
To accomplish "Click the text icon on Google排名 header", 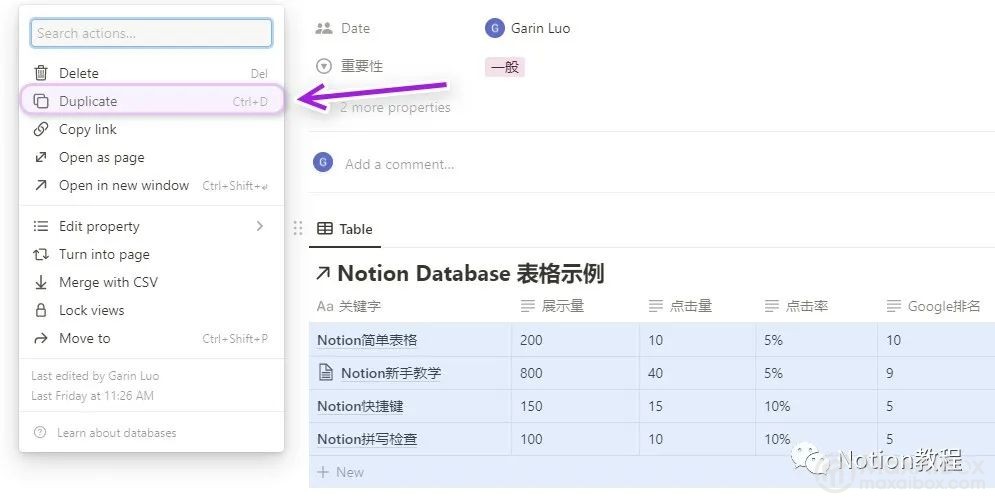I will 893,306.
